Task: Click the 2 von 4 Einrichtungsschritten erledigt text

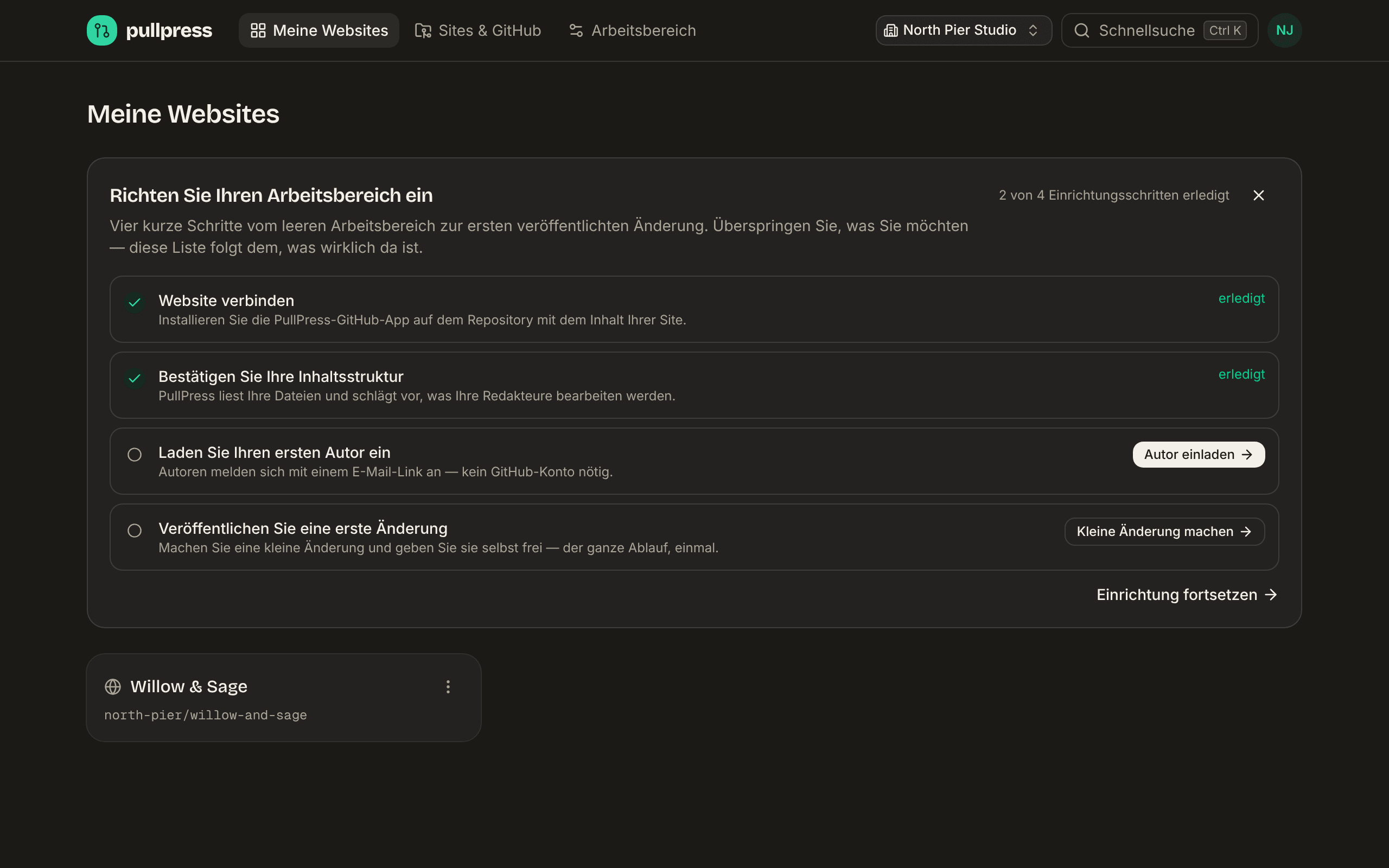Action: pos(1113,195)
